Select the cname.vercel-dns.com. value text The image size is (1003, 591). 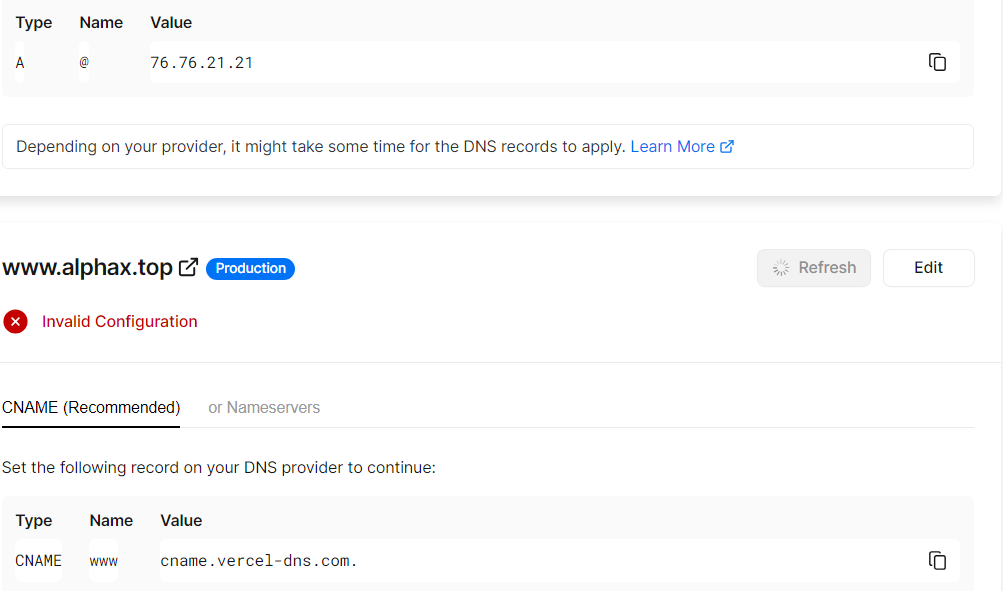(x=259, y=561)
